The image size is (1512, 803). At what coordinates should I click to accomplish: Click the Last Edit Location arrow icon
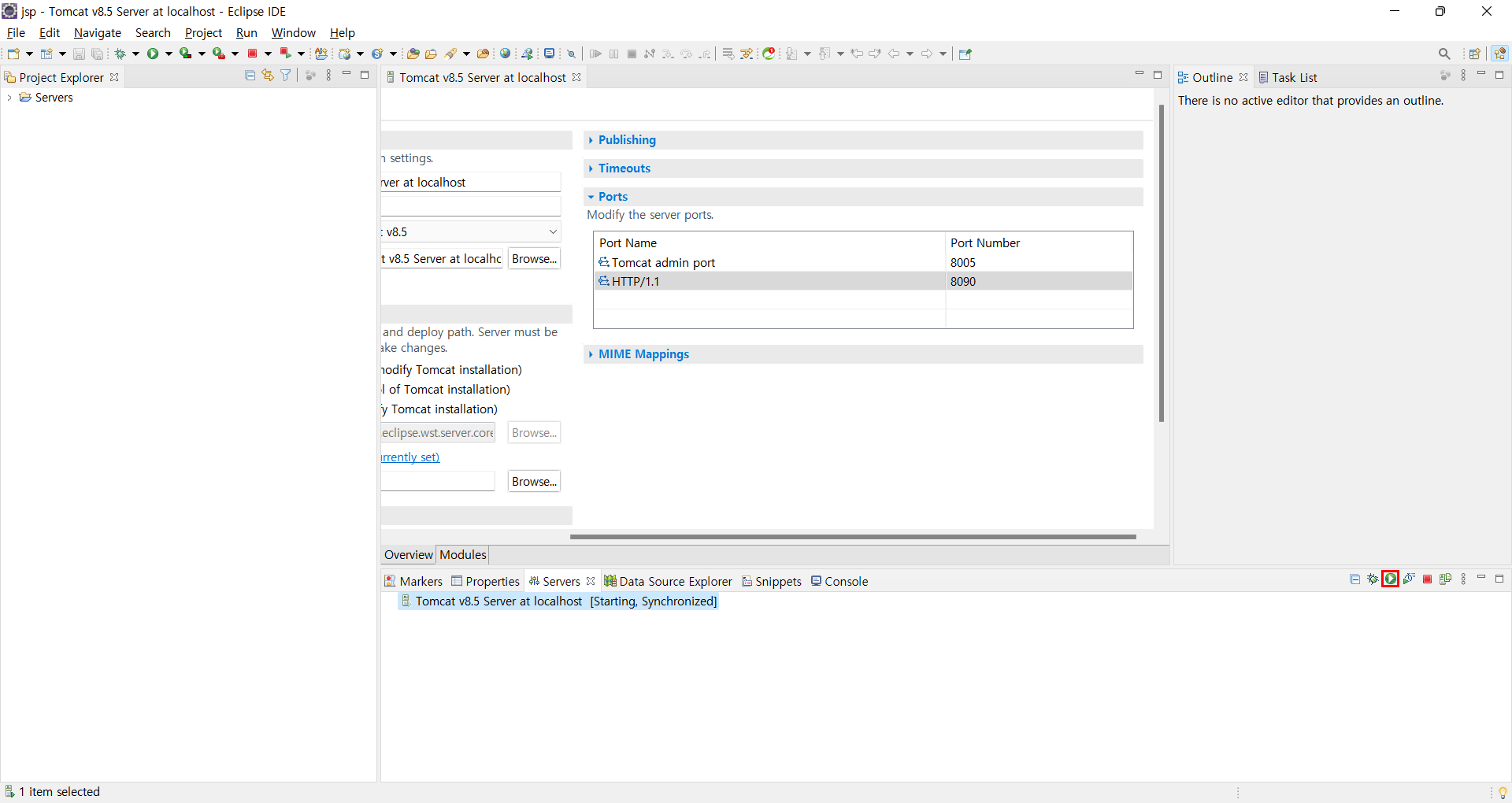tap(857, 54)
